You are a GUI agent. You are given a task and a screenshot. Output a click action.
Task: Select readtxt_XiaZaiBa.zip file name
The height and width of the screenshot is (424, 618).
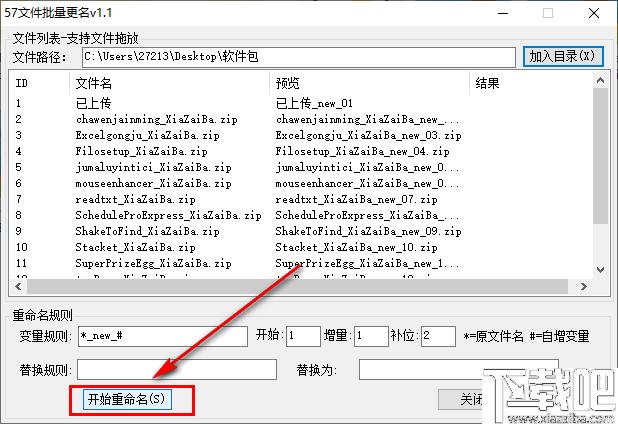click(x=135, y=199)
